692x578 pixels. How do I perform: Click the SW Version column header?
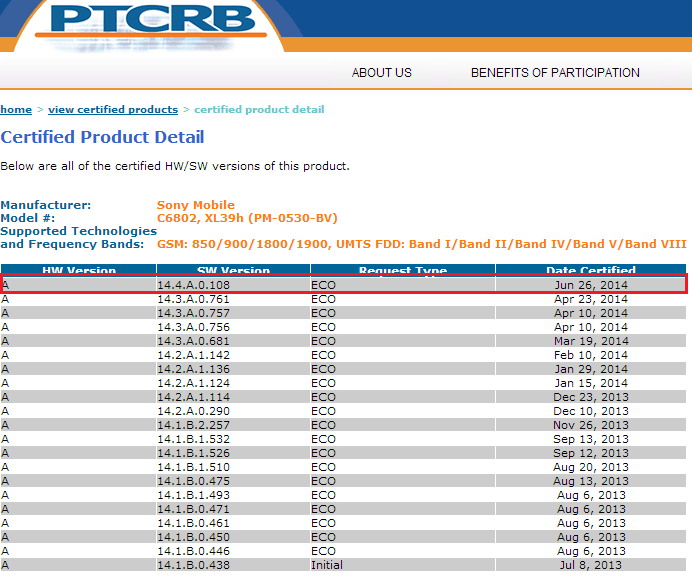tap(233, 270)
